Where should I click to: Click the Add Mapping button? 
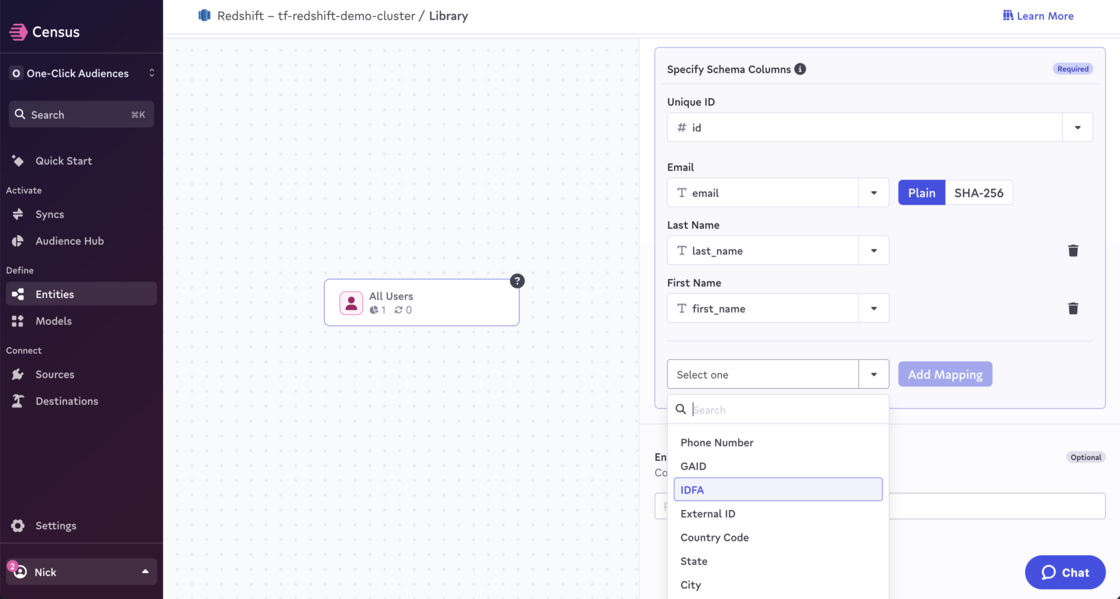pos(944,375)
